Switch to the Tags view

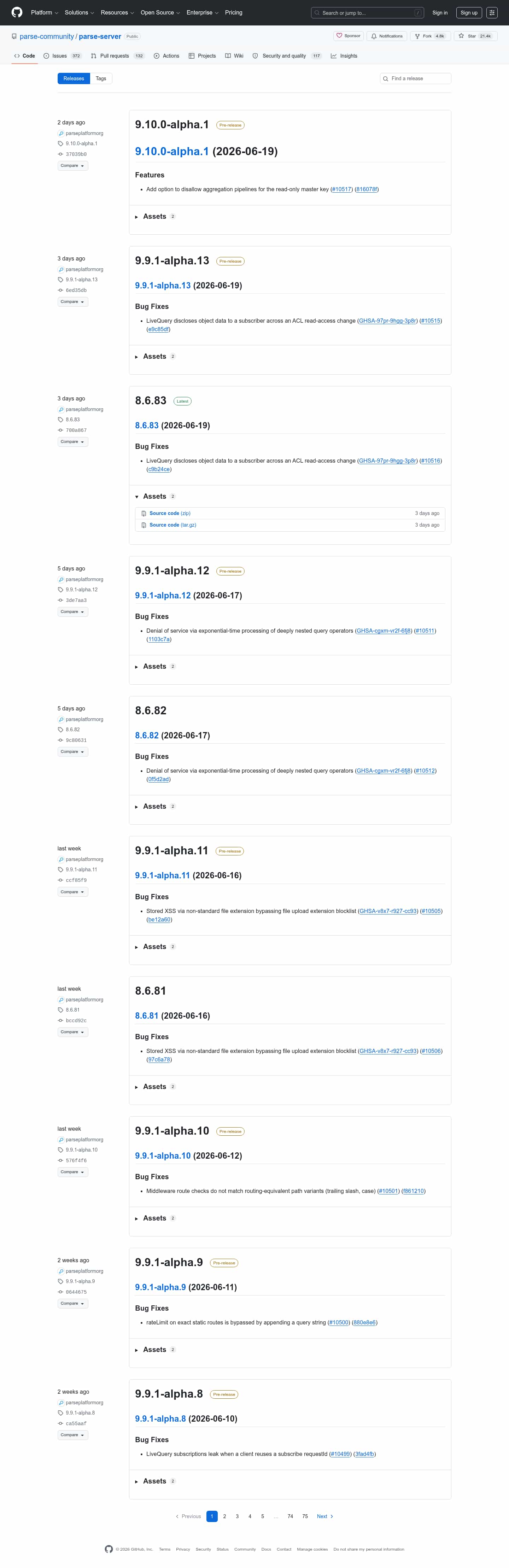[101, 78]
